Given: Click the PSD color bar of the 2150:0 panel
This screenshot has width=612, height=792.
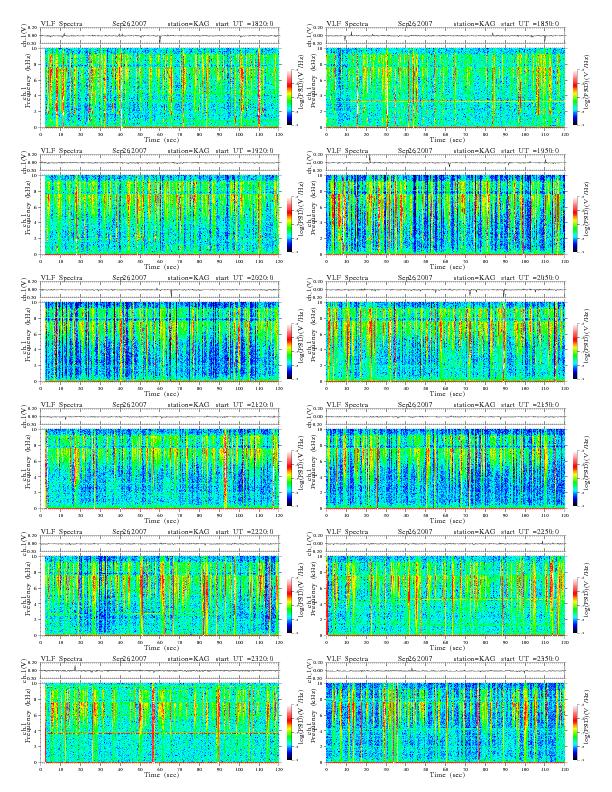Looking at the screenshot, I should pyautogui.click(x=575, y=479).
